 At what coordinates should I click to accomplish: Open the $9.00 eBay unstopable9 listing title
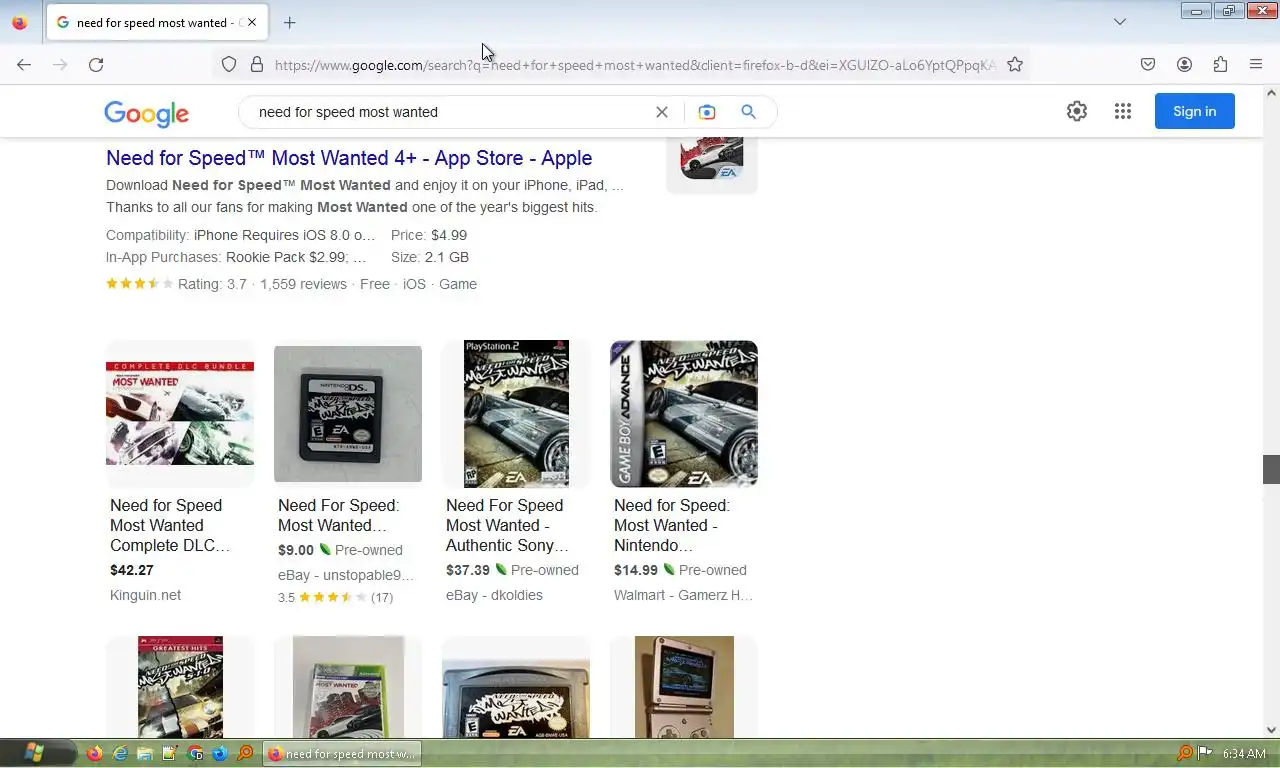[x=338, y=515]
